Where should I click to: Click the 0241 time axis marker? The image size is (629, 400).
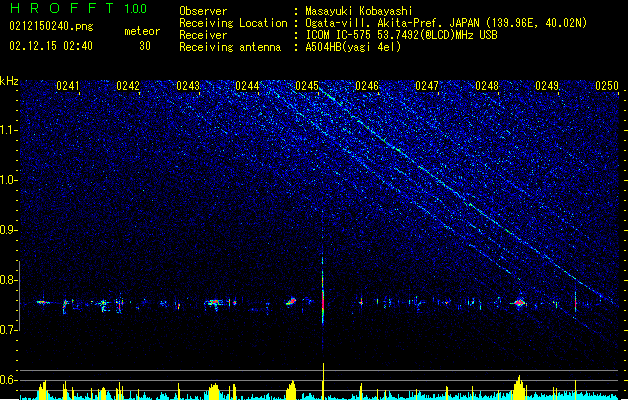click(68, 86)
